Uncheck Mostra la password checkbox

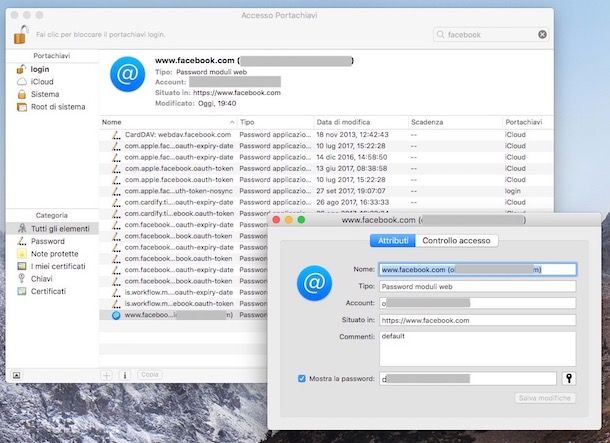coord(302,378)
